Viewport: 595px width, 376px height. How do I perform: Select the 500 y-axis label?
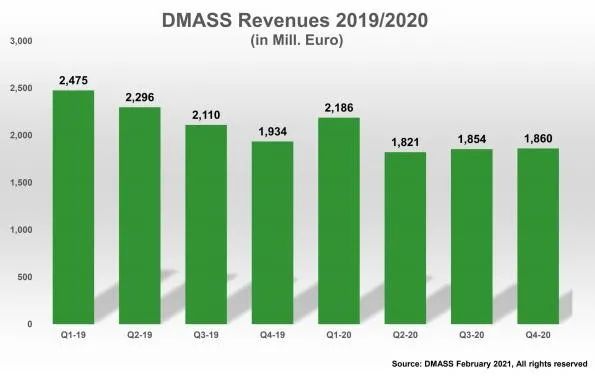point(25,277)
